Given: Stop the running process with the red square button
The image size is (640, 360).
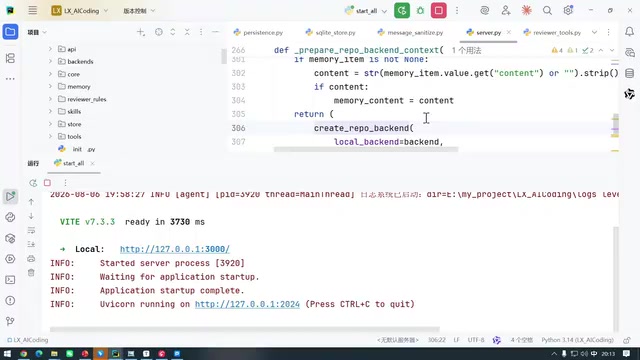Looking at the screenshot, I should click(439, 11).
